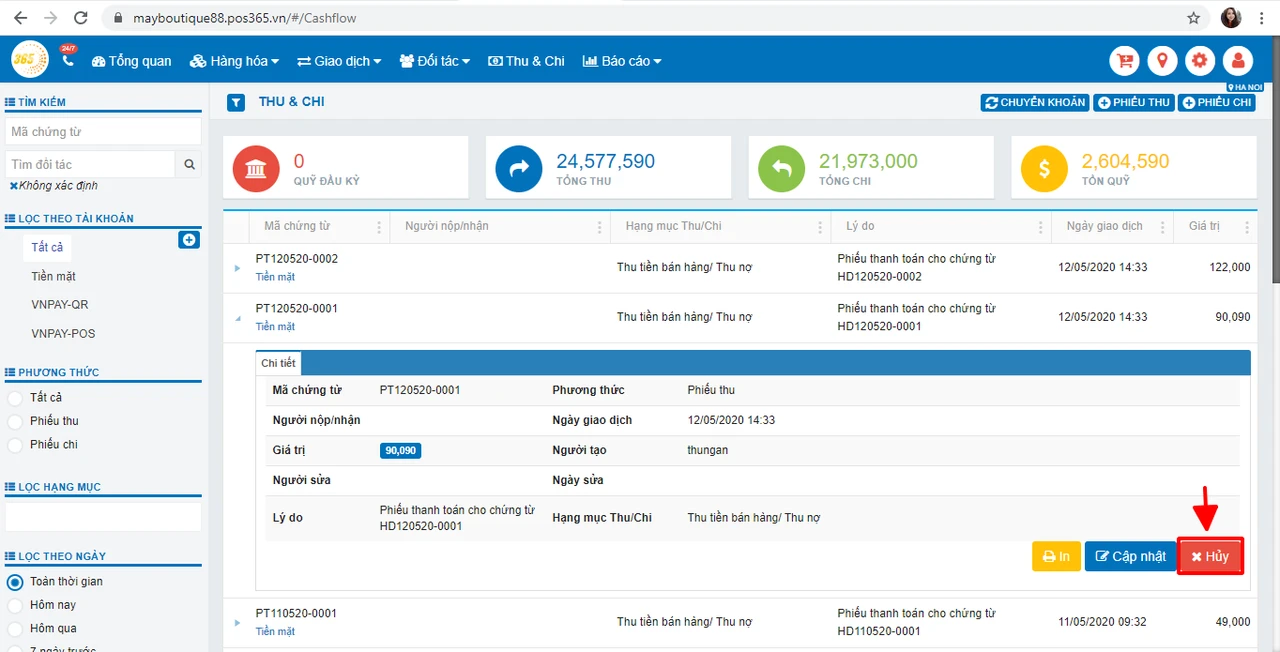Add new account with plus icon
Viewport: 1280px width, 652px height.
click(x=189, y=240)
